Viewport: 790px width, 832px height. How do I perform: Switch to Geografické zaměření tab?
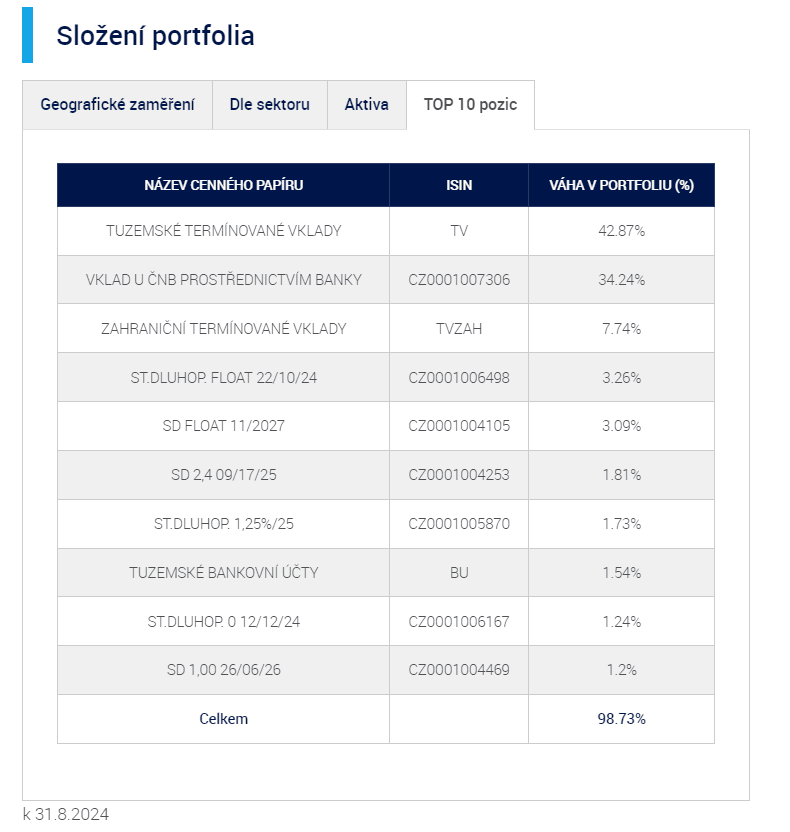point(117,105)
